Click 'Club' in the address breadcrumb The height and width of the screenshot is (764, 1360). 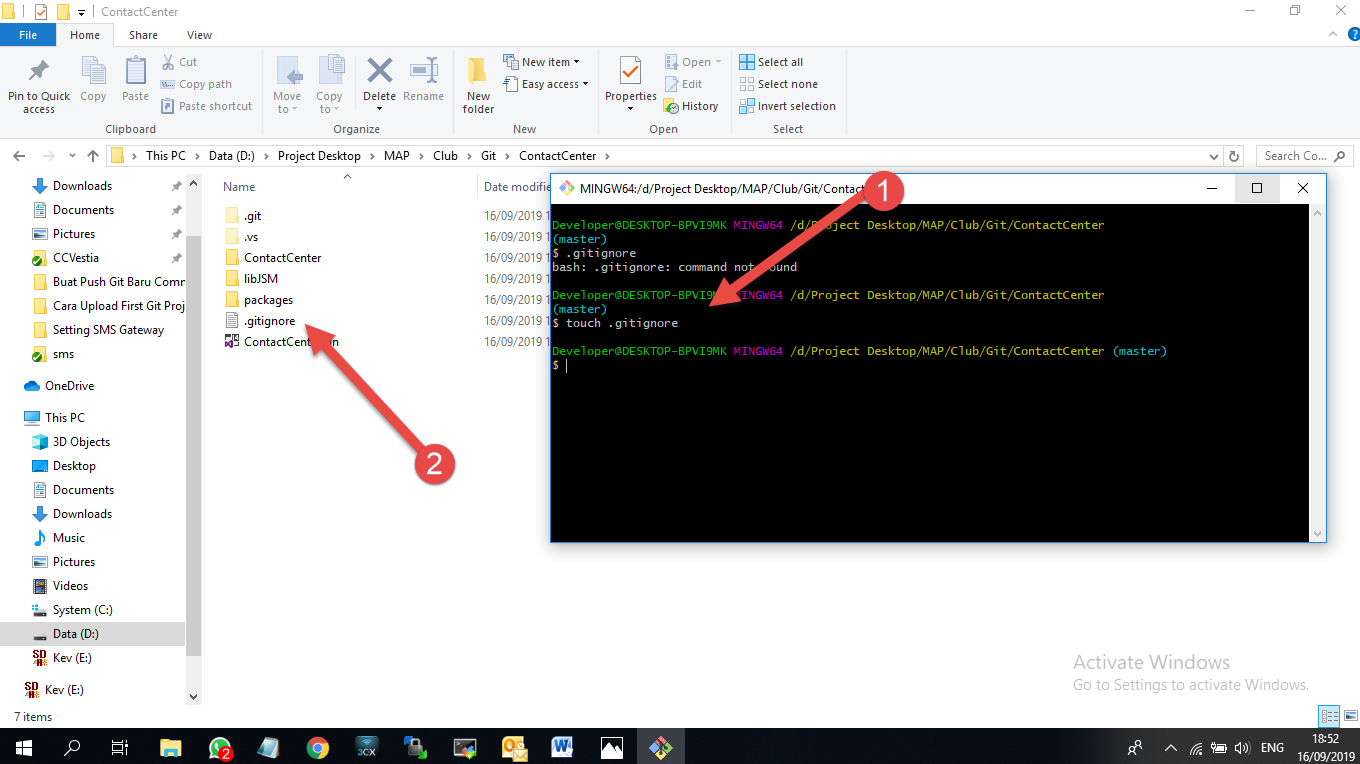(445, 156)
